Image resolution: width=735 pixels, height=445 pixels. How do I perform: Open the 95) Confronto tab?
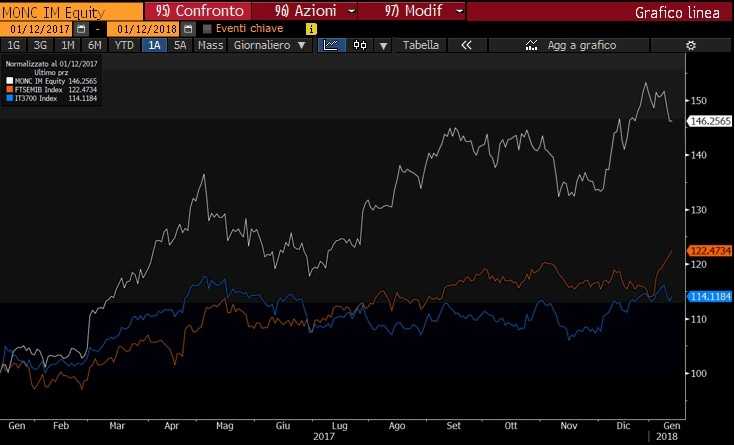(x=198, y=11)
